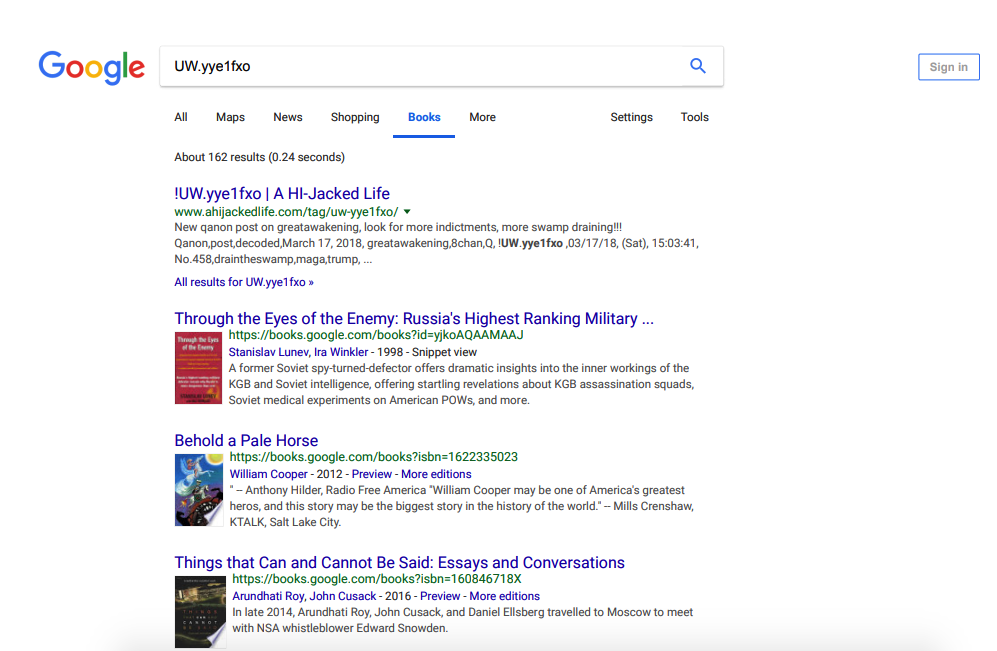Screen dimensions: 997x651
Task: Switch to the All results tab
Action: pos(181,117)
